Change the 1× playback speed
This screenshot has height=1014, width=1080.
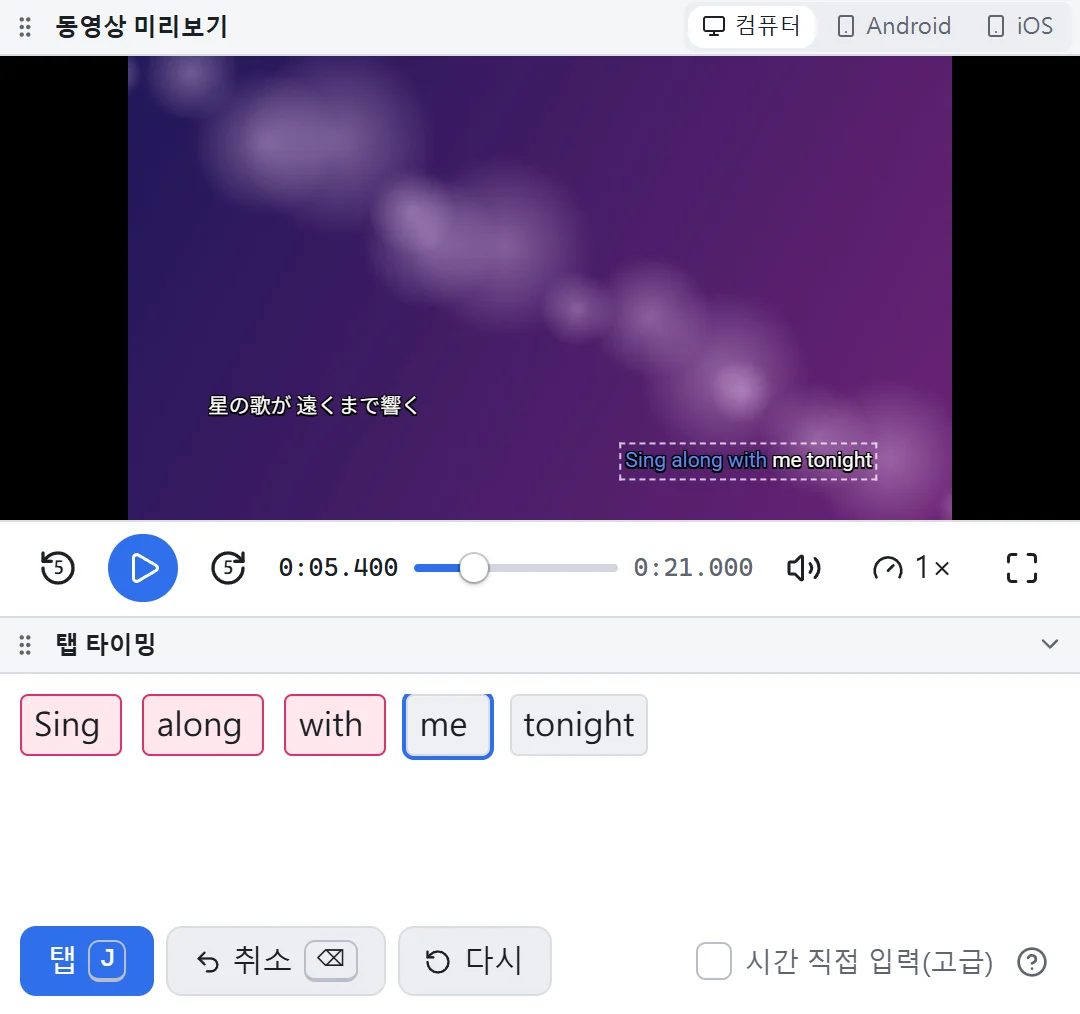(x=911, y=568)
